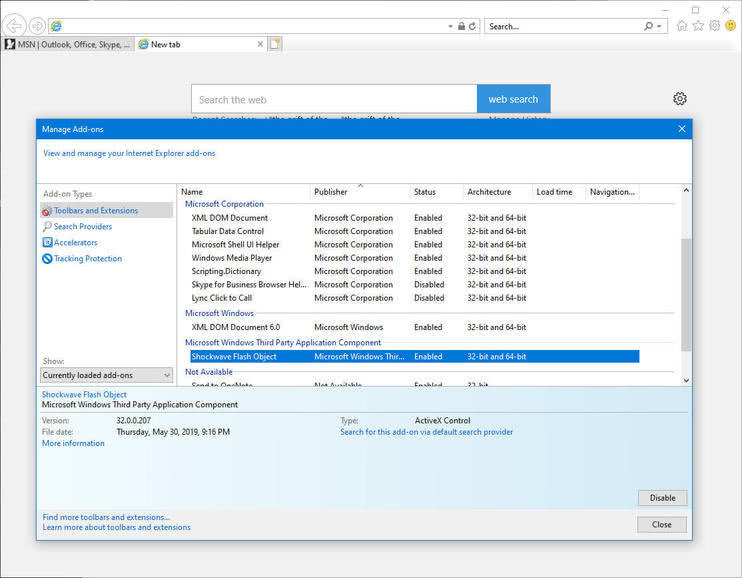Screen dimensions: 742x578
Task: Open Tracking Protection add-on type
Action: click(88, 259)
